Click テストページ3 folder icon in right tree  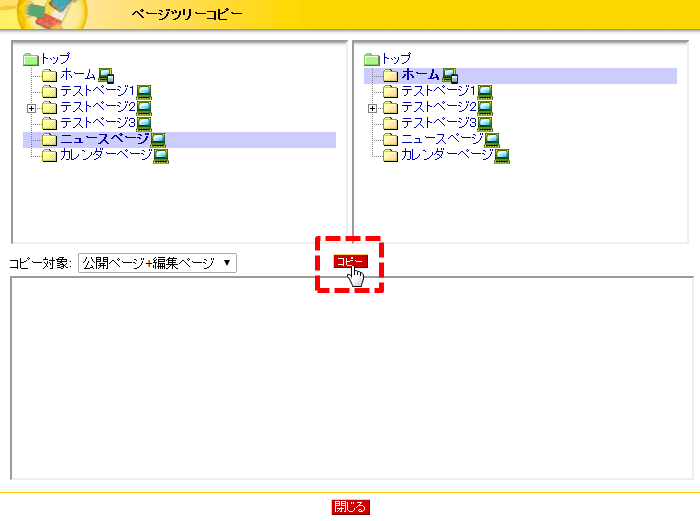390,123
